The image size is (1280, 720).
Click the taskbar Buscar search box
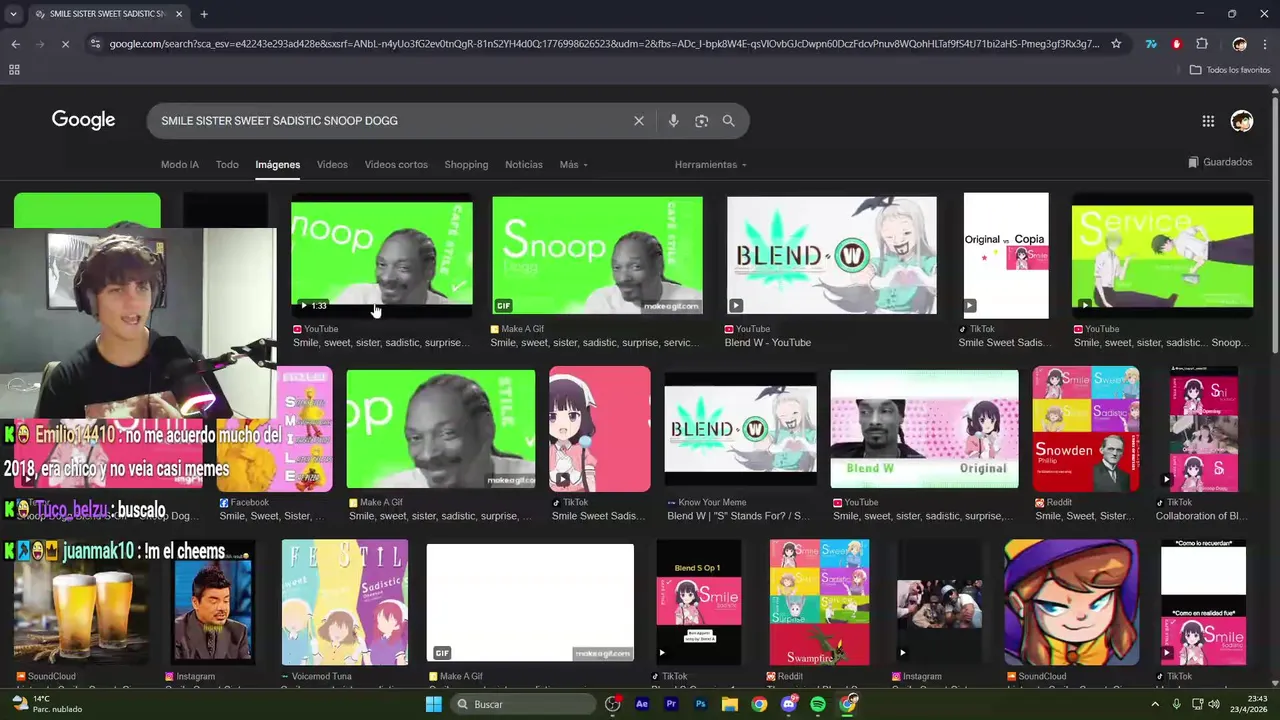coord(522,704)
